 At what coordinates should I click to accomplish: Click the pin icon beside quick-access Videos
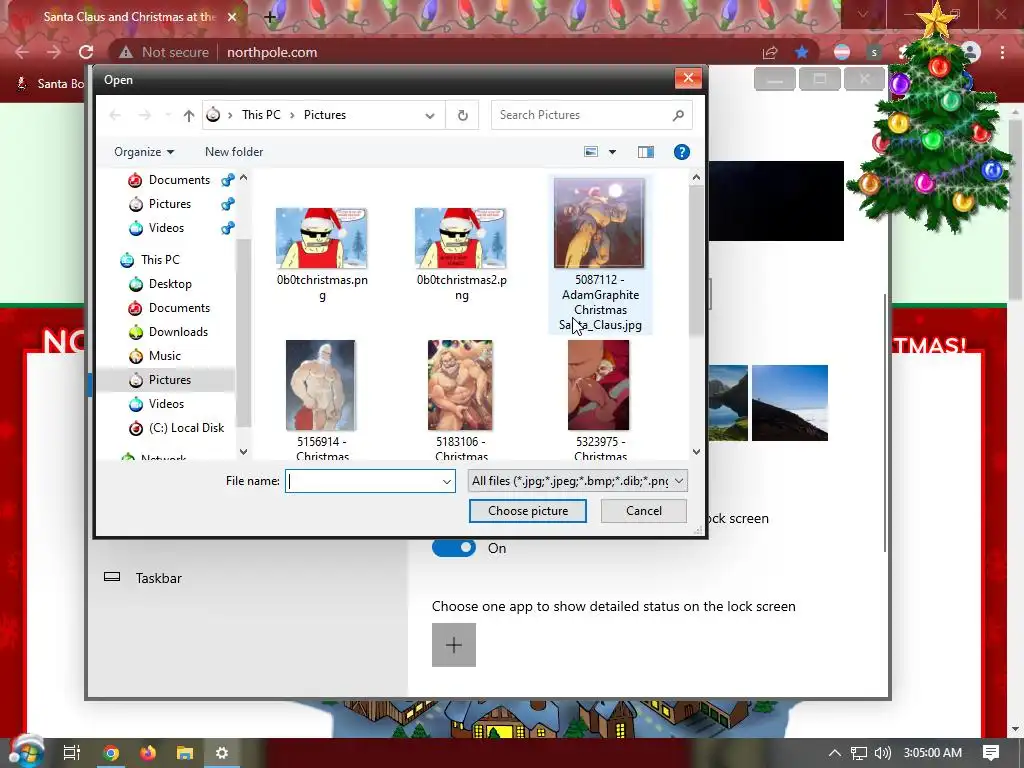tap(227, 229)
